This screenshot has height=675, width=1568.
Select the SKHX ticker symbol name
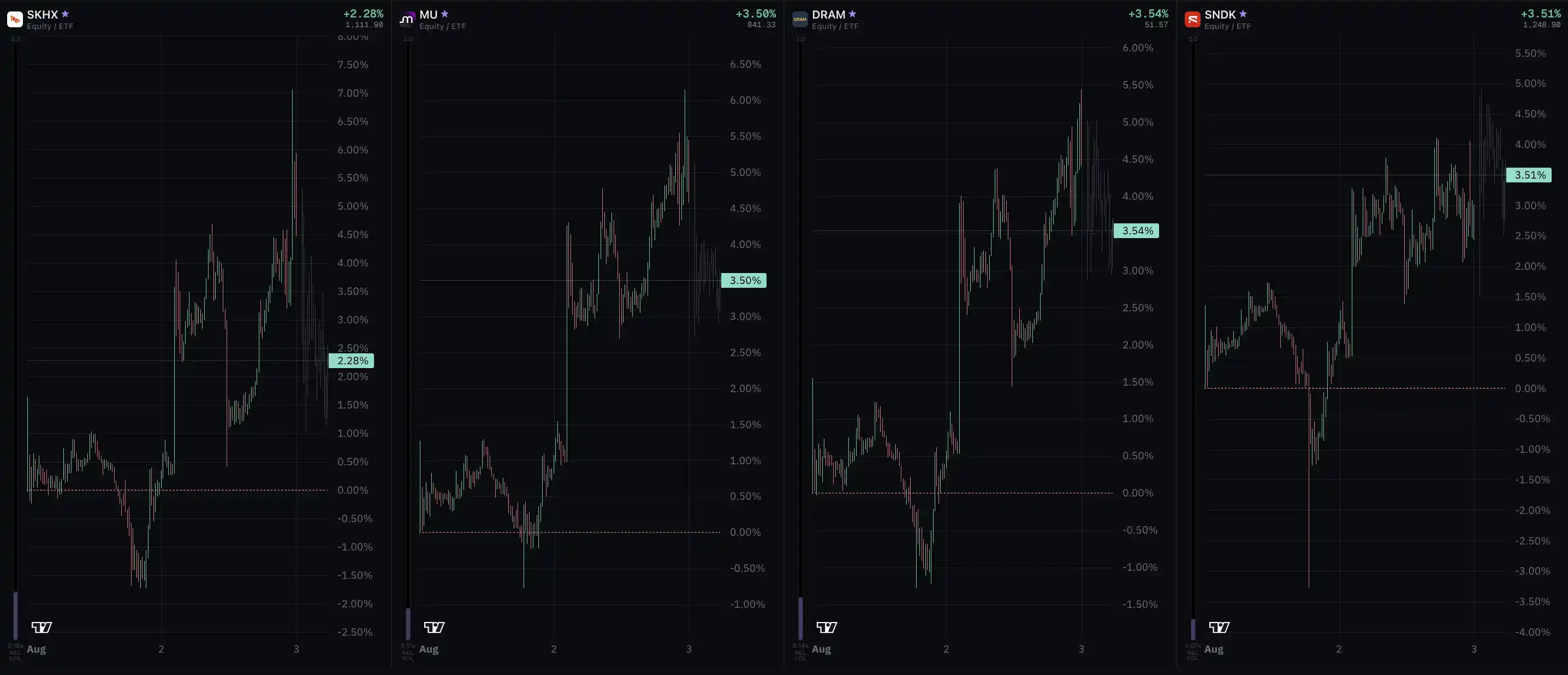tap(43, 15)
